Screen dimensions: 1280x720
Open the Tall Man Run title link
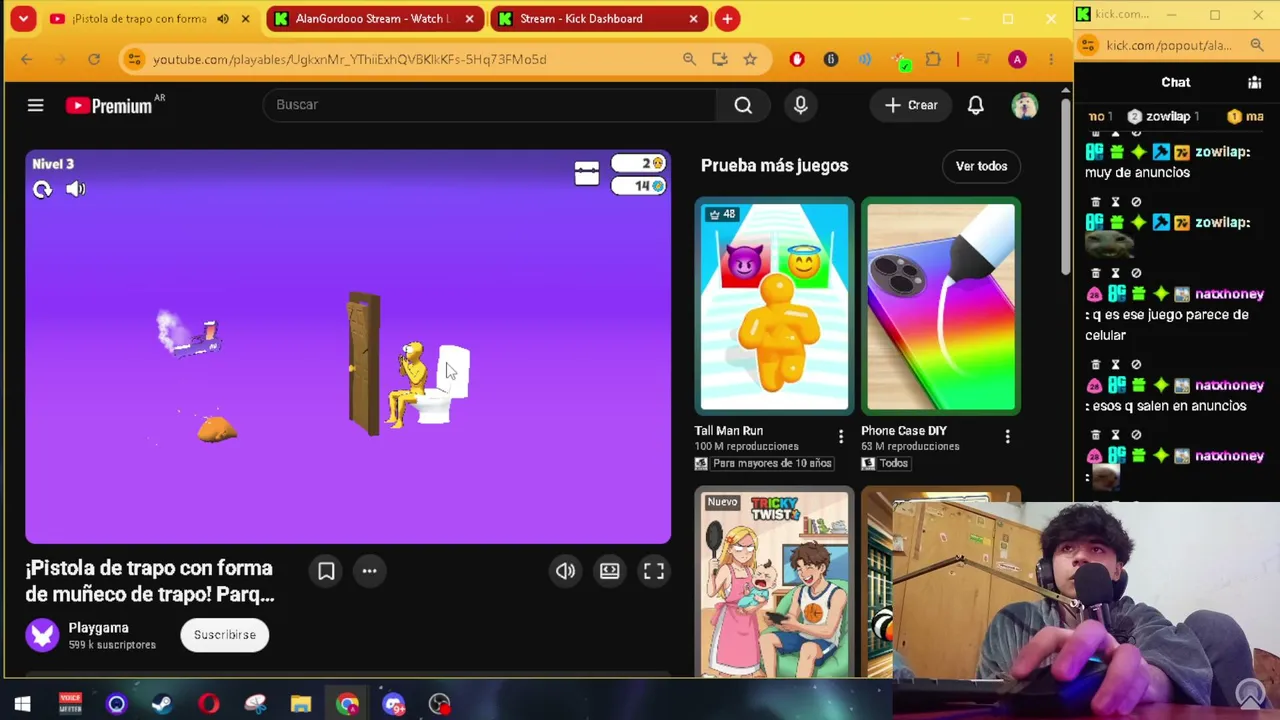(x=729, y=431)
